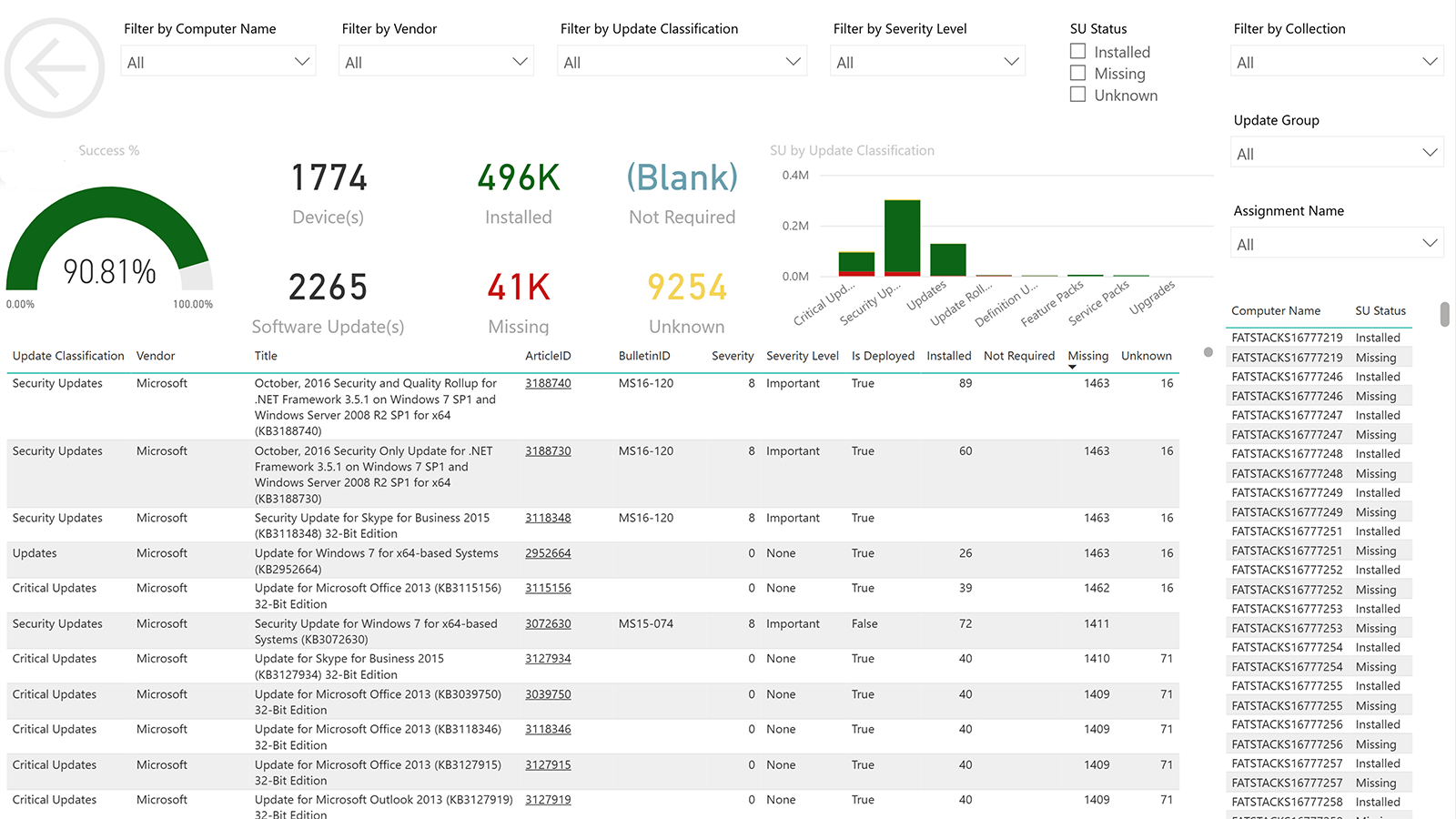Click the Security Up... axis label
This screenshot has width=1456, height=819.
click(870, 304)
